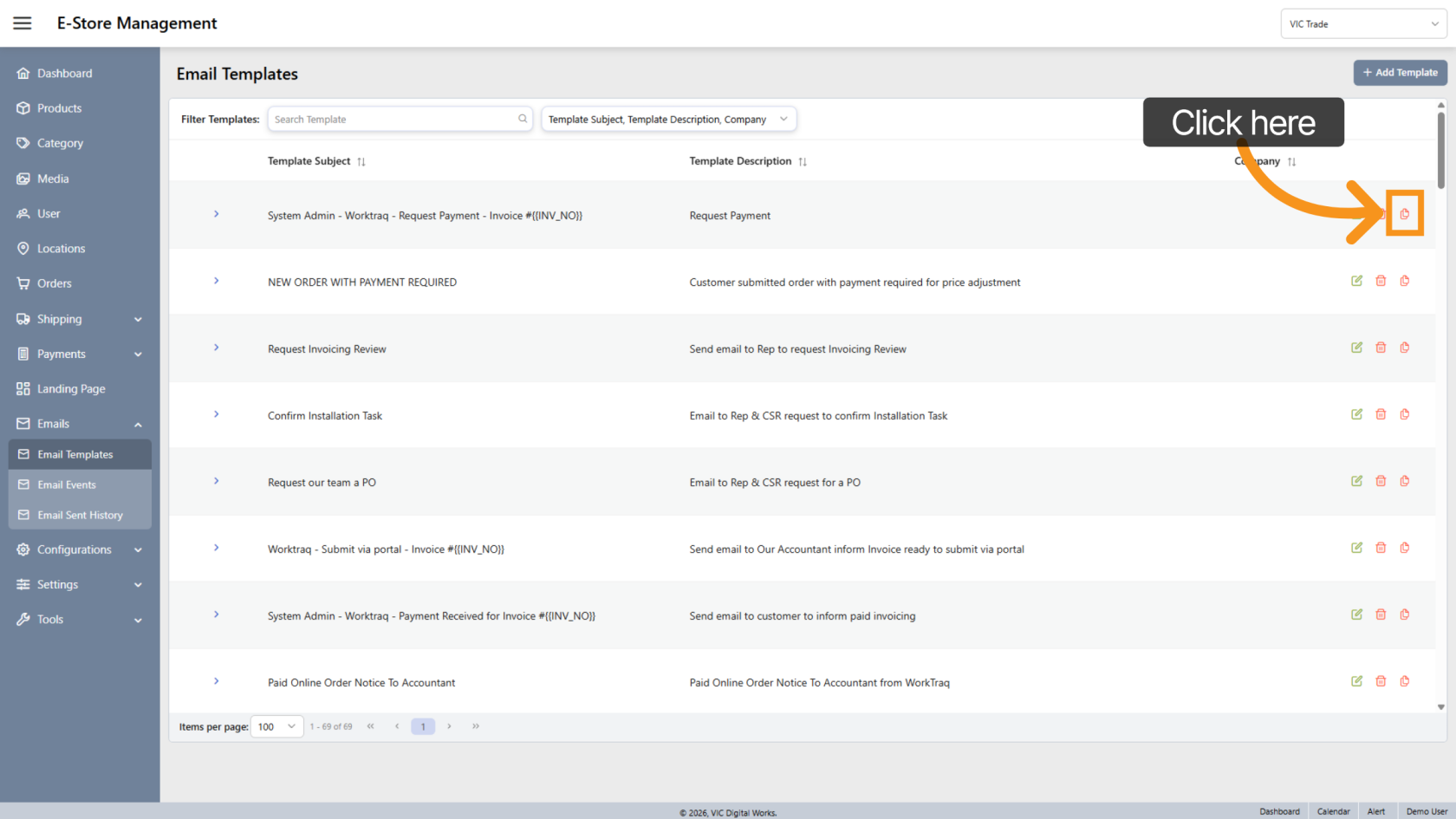The width and height of the screenshot is (1456, 819).
Task: Open Calendar link in the footer
Action: (x=1333, y=811)
